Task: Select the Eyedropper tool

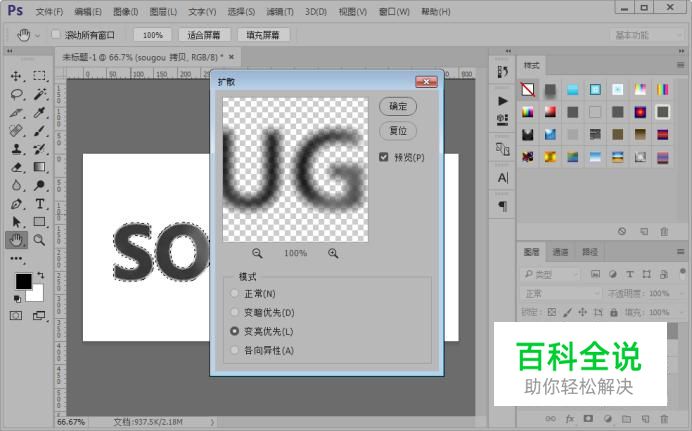Action: 39,112
